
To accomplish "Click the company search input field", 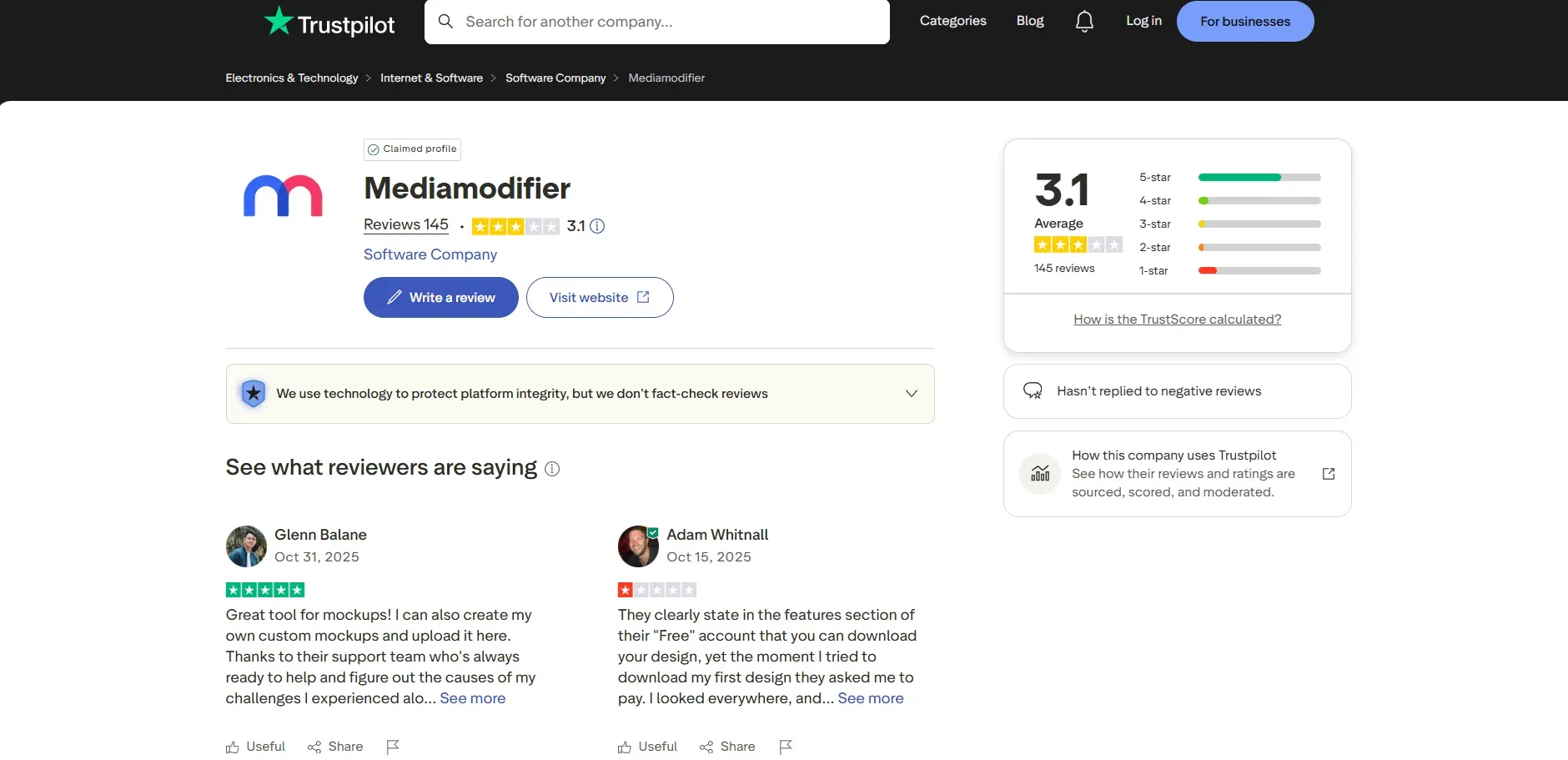I will (x=659, y=21).
